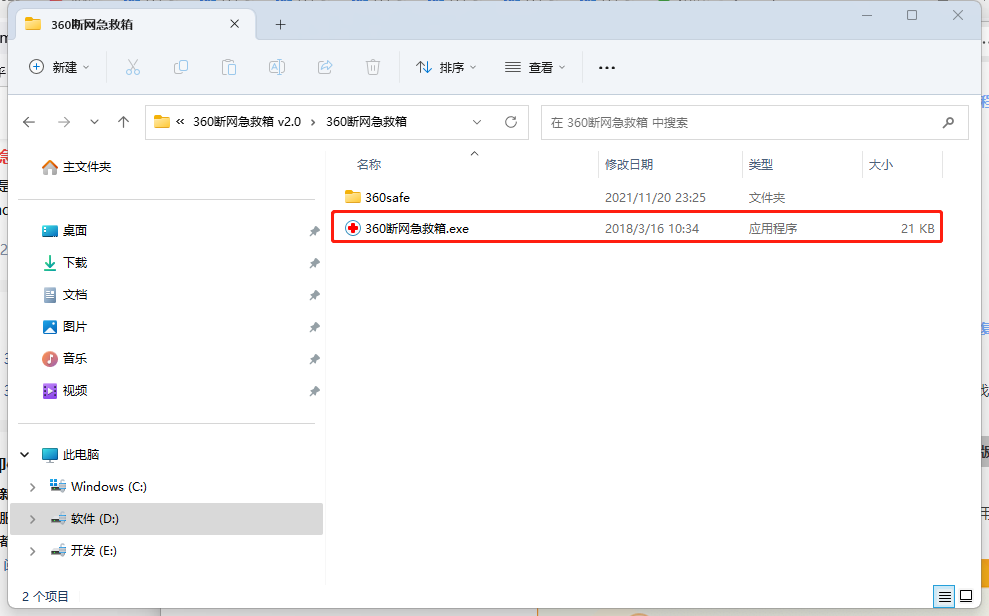Open 图片 in navigation pane
The height and width of the screenshot is (616, 989).
64,326
